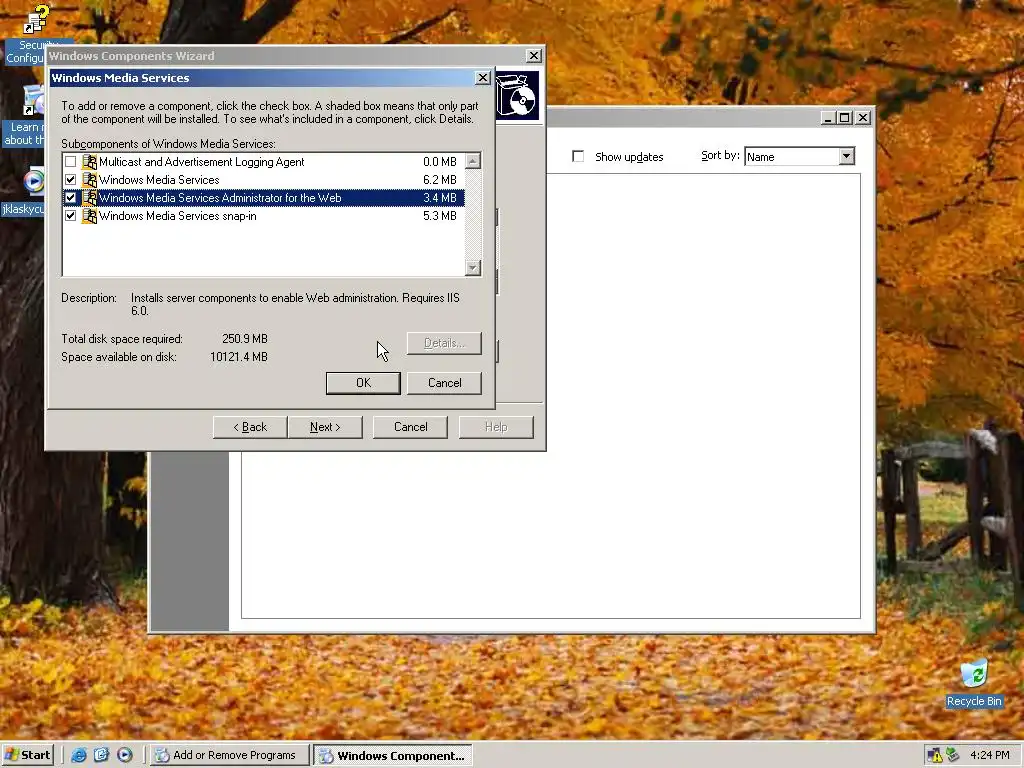Click the security alert tray icon
The image size is (1024, 768).
pos(935,756)
